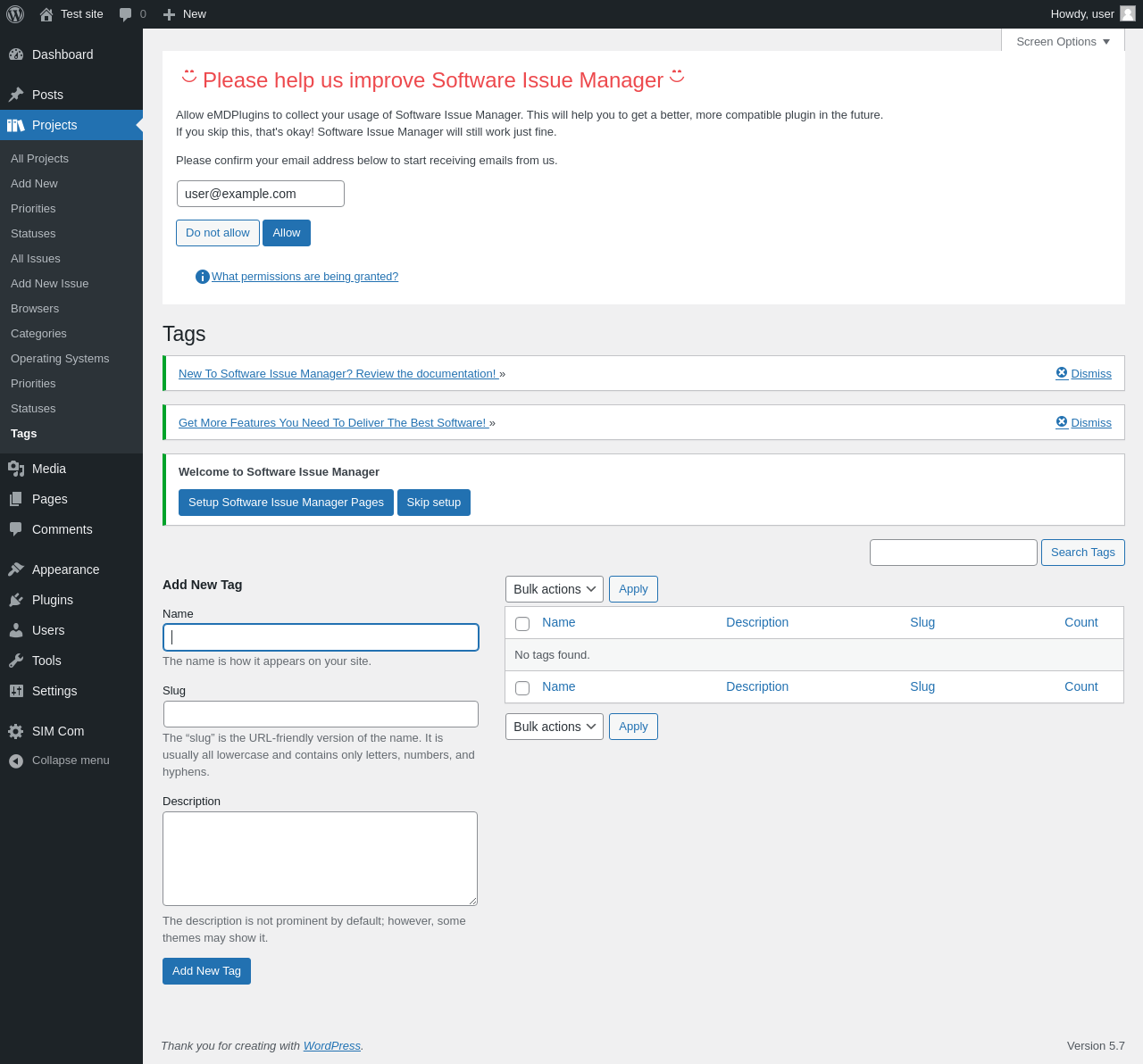
Task: Sort by Slug column in table header
Action: coord(922,622)
